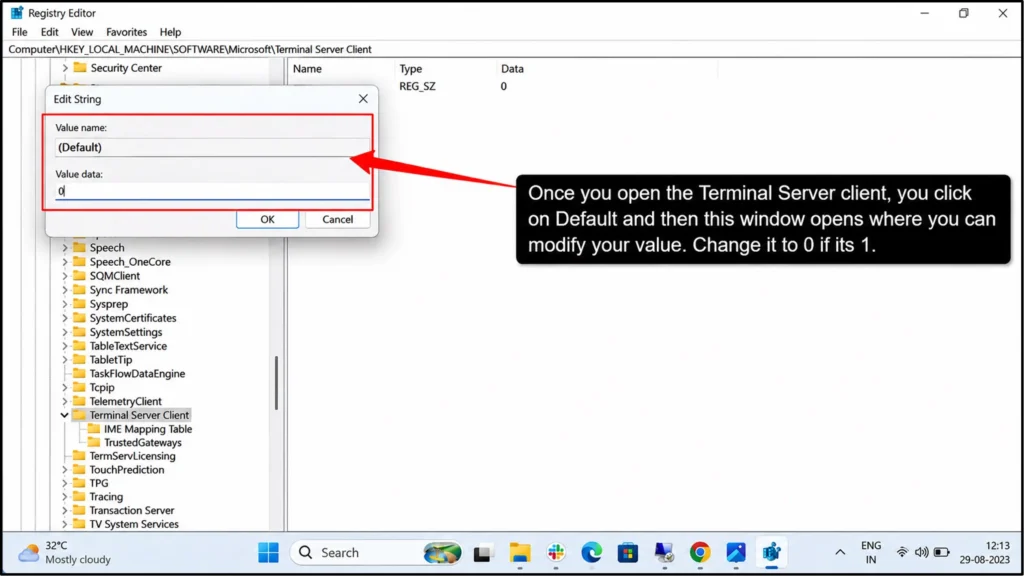
Task: Click Cancel in the Edit String dialog
Action: (338, 219)
